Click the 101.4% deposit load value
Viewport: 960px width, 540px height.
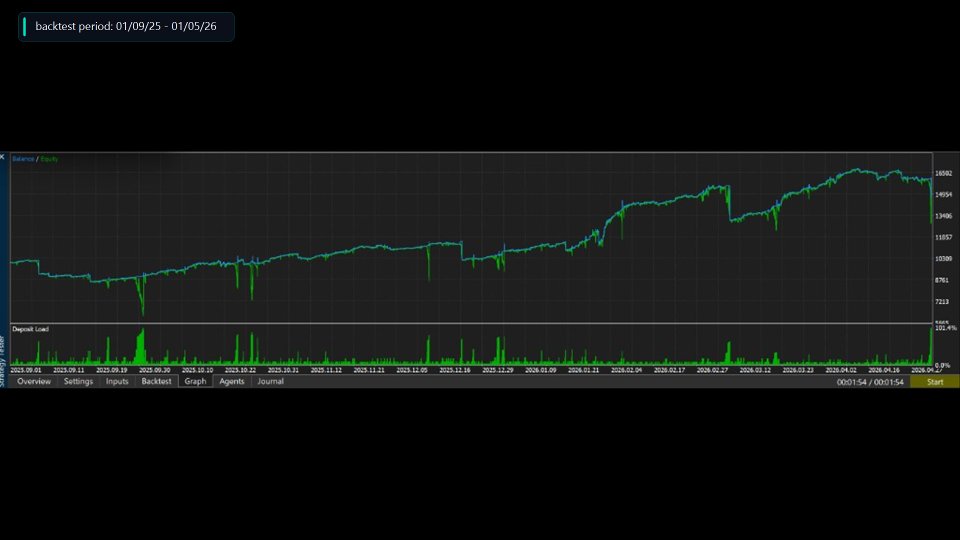click(x=946, y=328)
